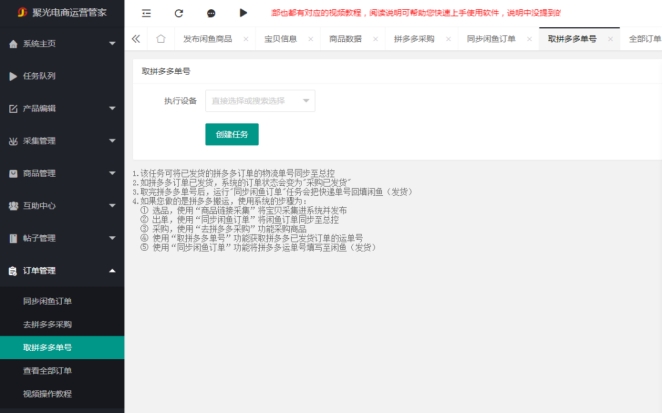The height and width of the screenshot is (413, 663).
Task: Switch to the 商品数据 tab
Action: 345,39
